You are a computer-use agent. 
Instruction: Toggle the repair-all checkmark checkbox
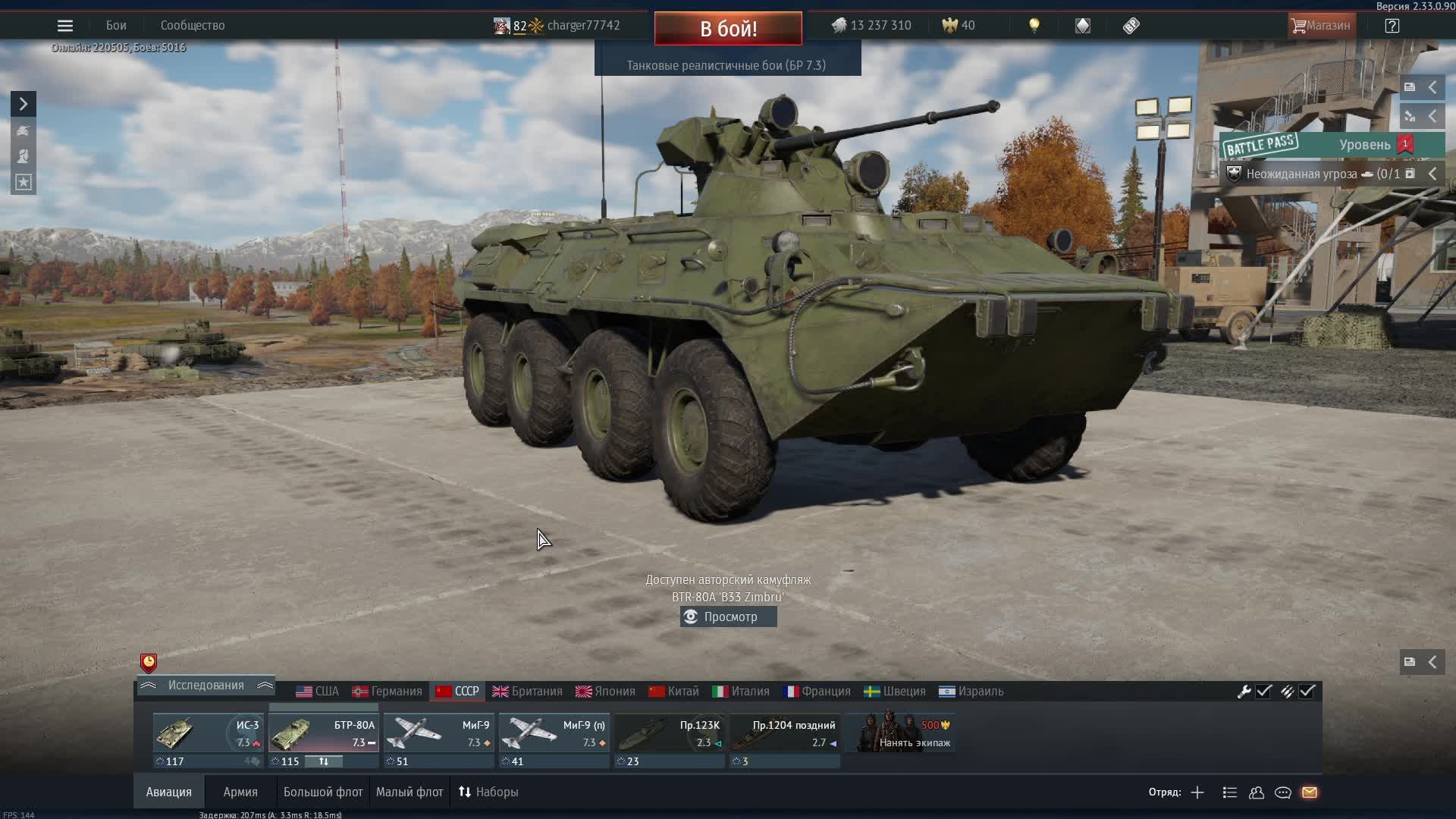(x=1263, y=691)
